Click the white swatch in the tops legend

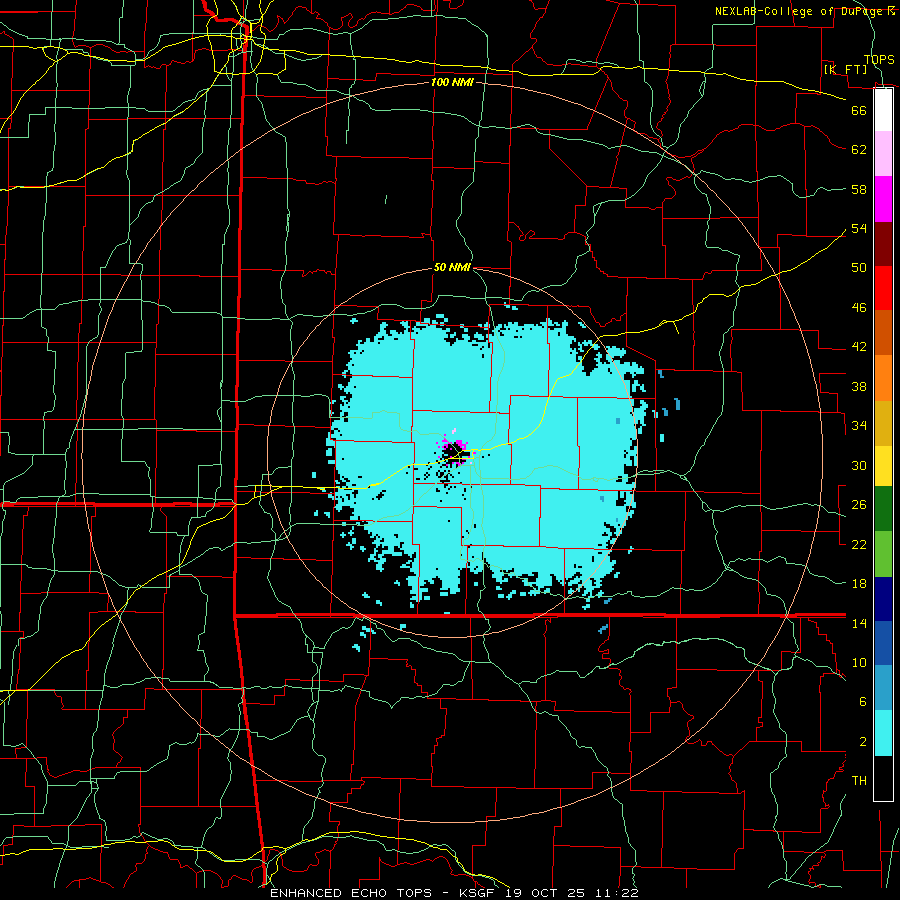click(x=883, y=110)
